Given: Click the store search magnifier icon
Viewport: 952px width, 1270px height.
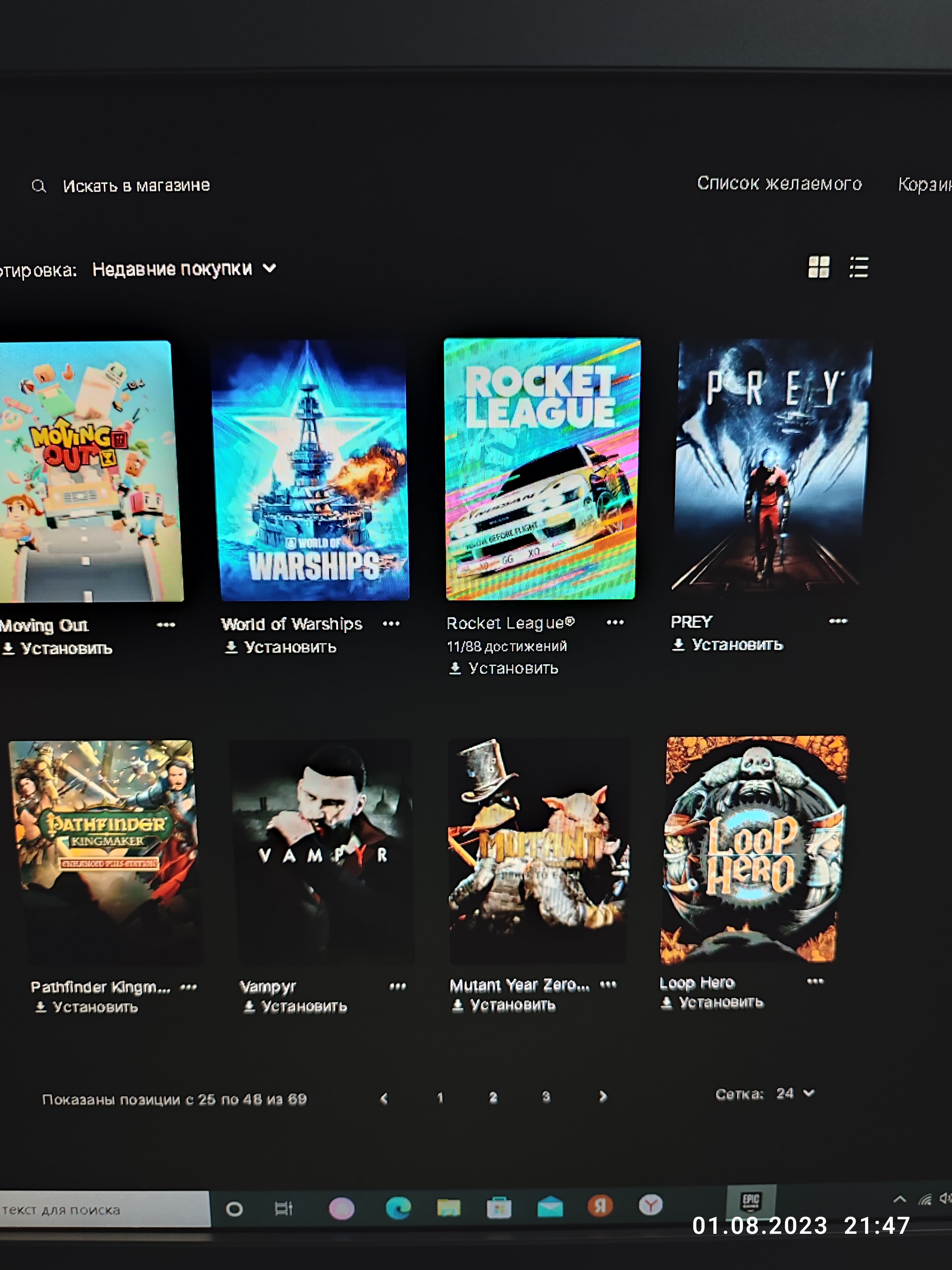Looking at the screenshot, I should point(38,186).
